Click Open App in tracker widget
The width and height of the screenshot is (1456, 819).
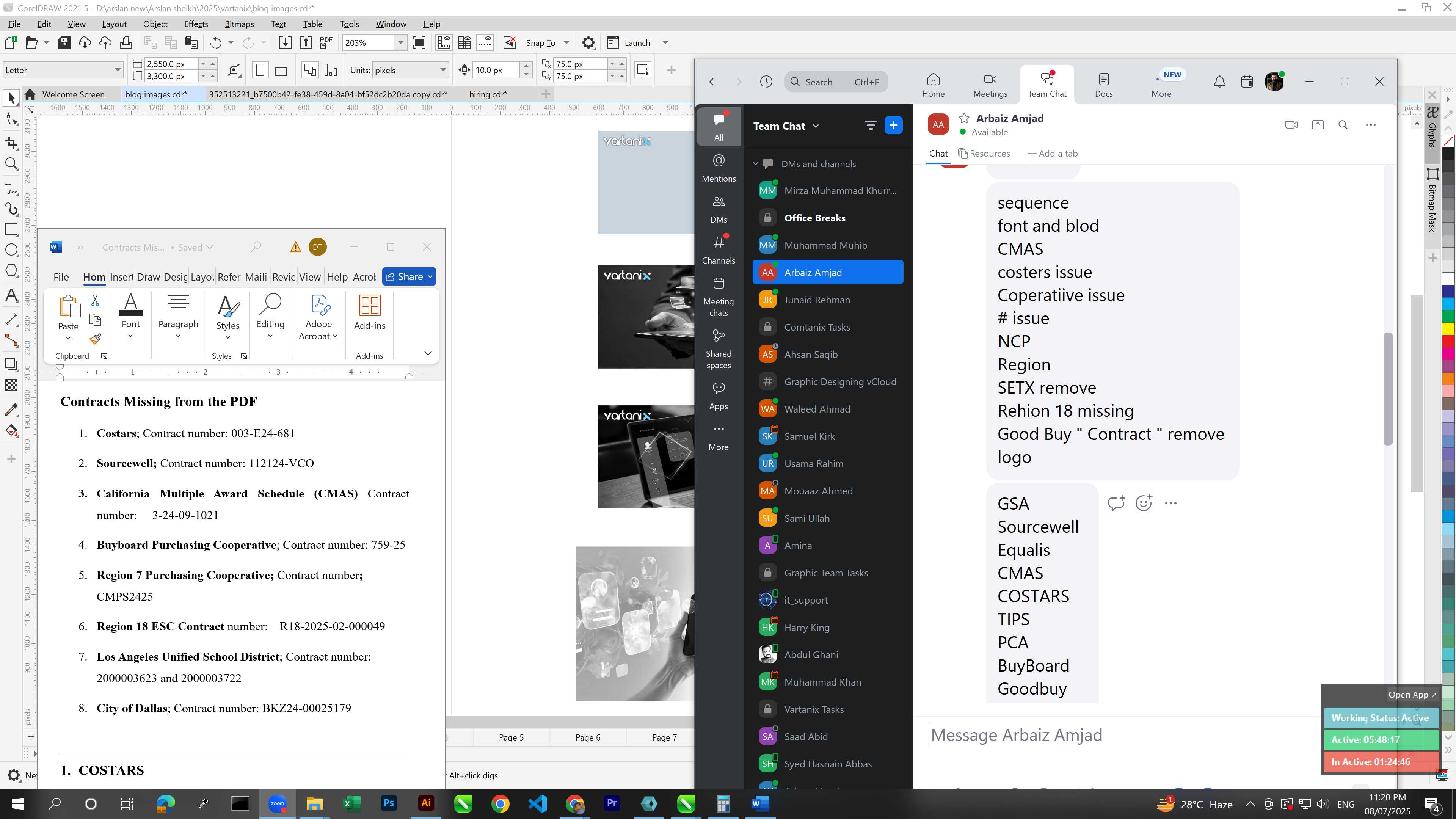[x=1412, y=695]
